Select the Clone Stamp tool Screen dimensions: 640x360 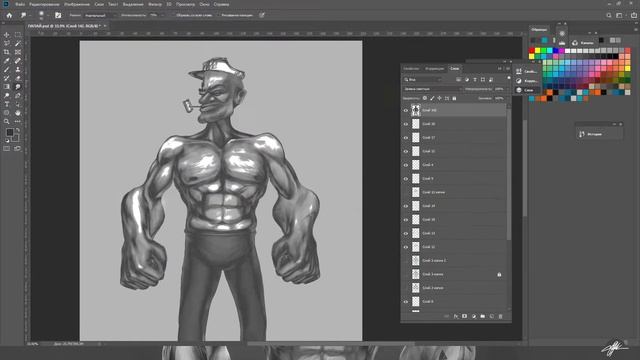[18, 69]
